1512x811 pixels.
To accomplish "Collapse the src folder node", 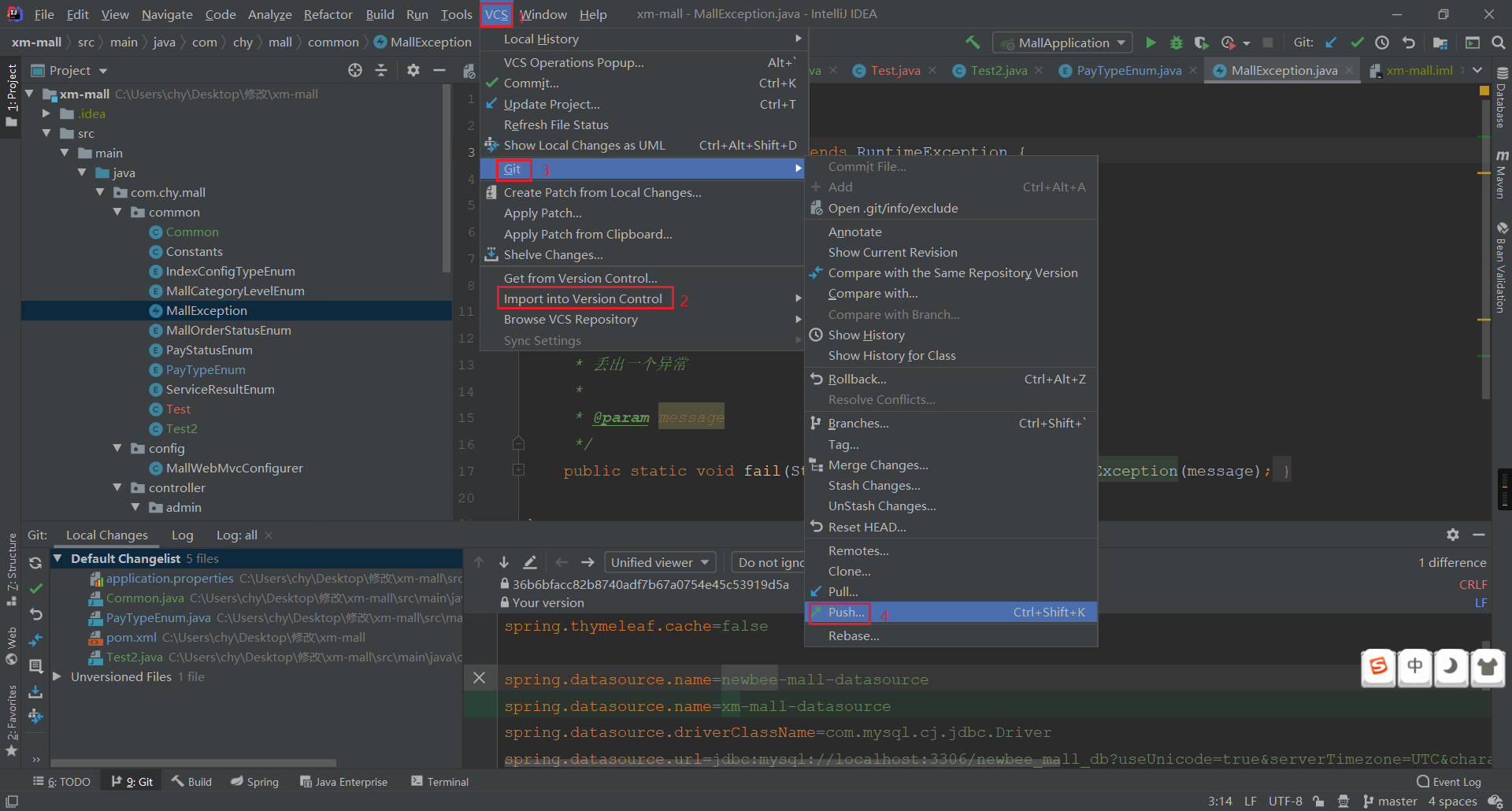I will pyautogui.click(x=46, y=133).
